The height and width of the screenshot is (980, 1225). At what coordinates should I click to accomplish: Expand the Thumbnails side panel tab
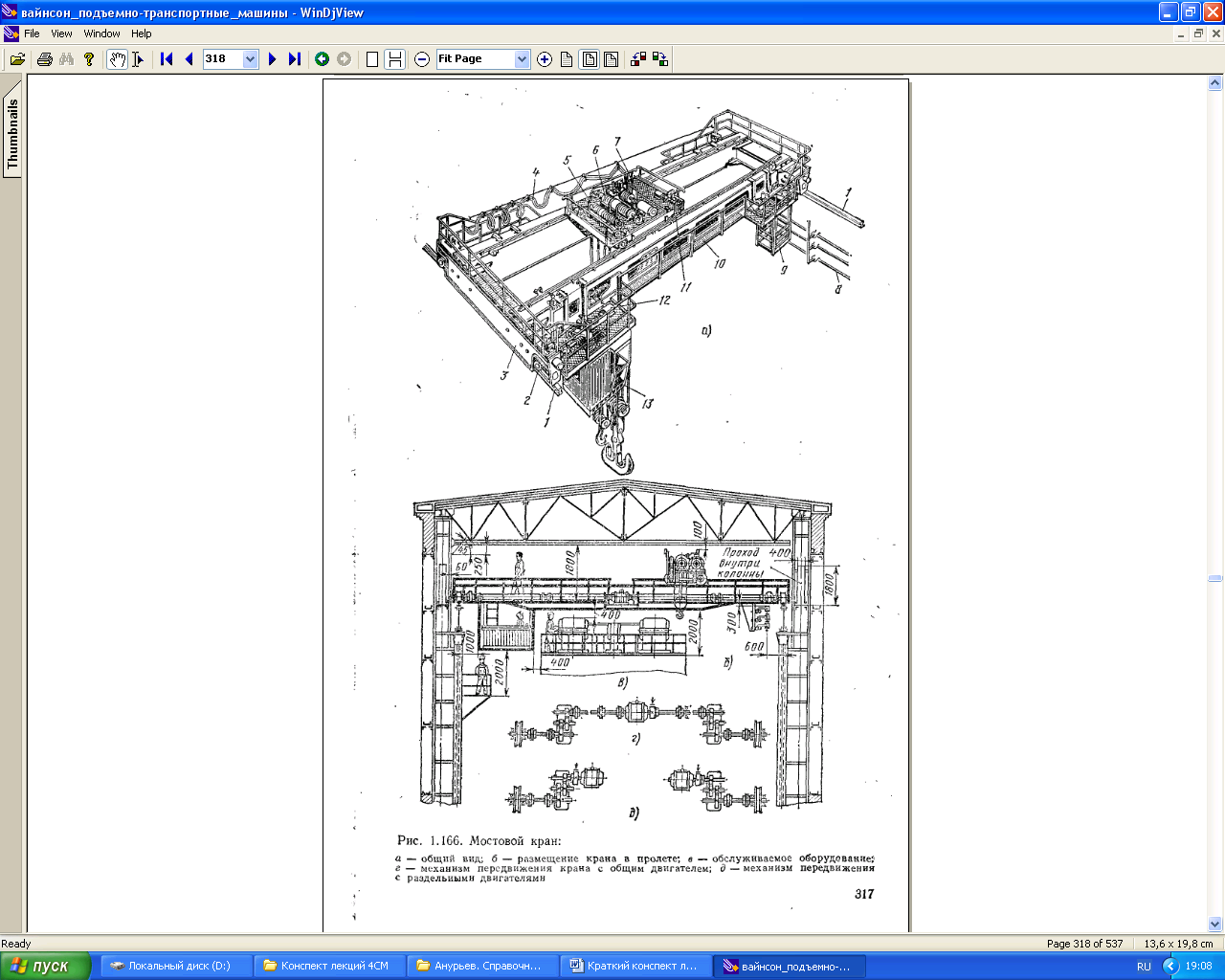[12, 134]
